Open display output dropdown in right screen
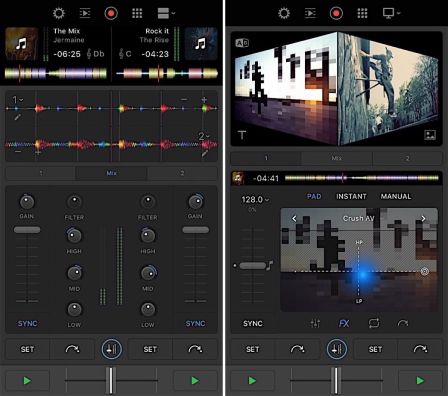448x396 pixels. click(391, 13)
